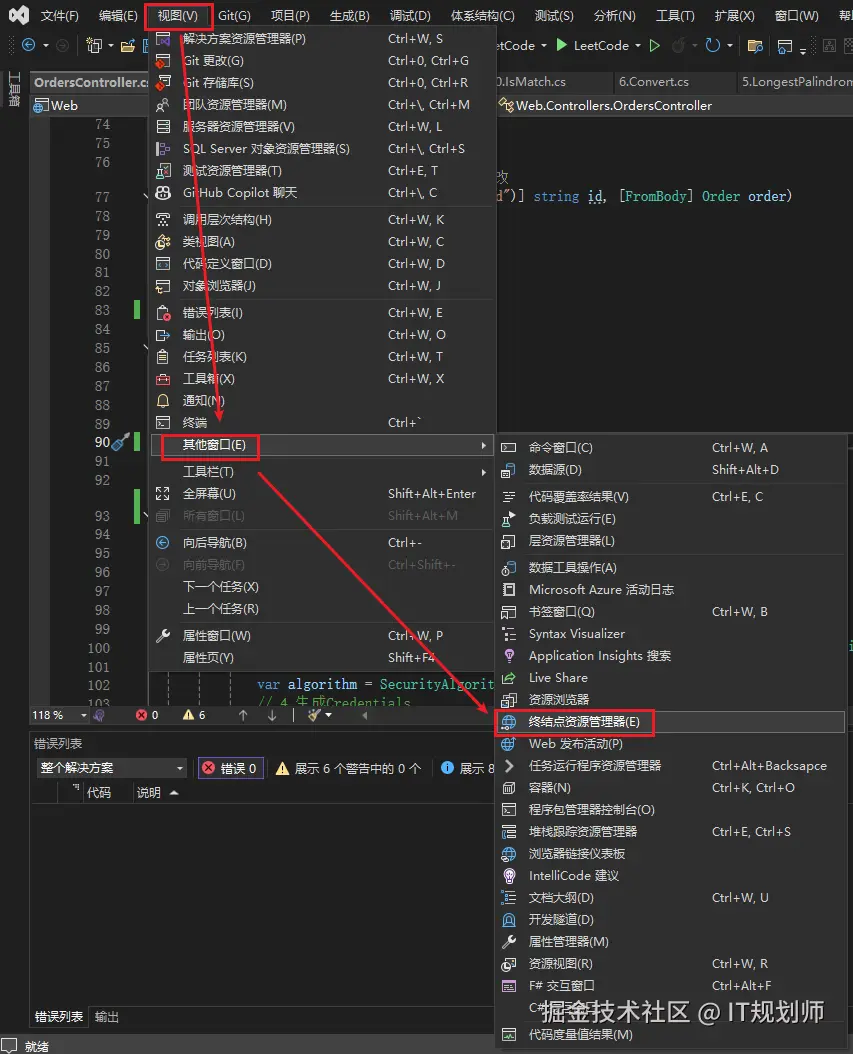Click the 开发隧道(D) icon

pyautogui.click(x=509, y=920)
